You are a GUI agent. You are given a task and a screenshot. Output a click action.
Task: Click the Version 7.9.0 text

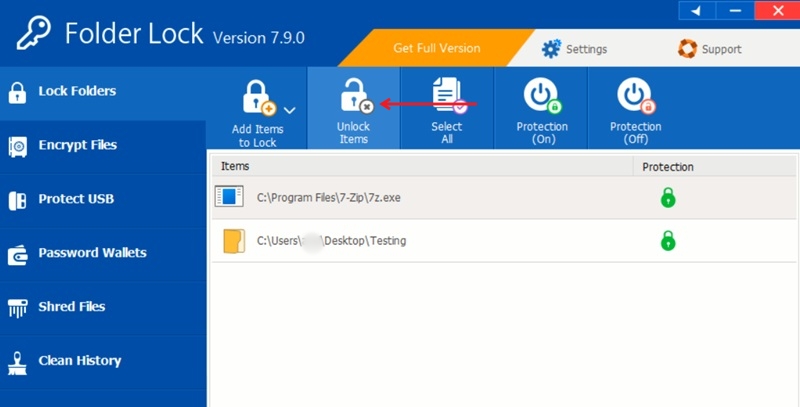[259, 38]
